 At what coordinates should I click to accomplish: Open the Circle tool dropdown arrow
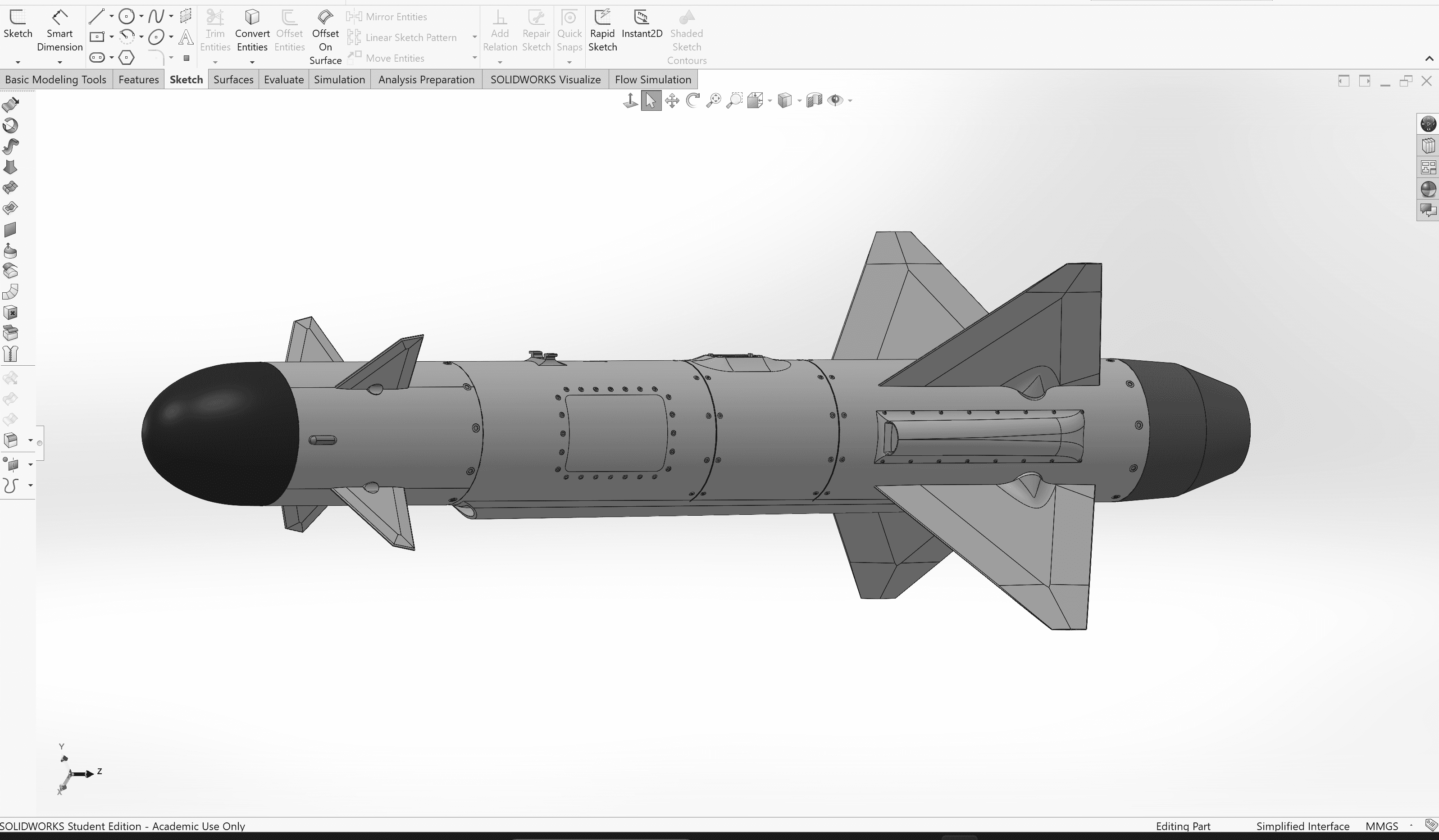tap(141, 17)
